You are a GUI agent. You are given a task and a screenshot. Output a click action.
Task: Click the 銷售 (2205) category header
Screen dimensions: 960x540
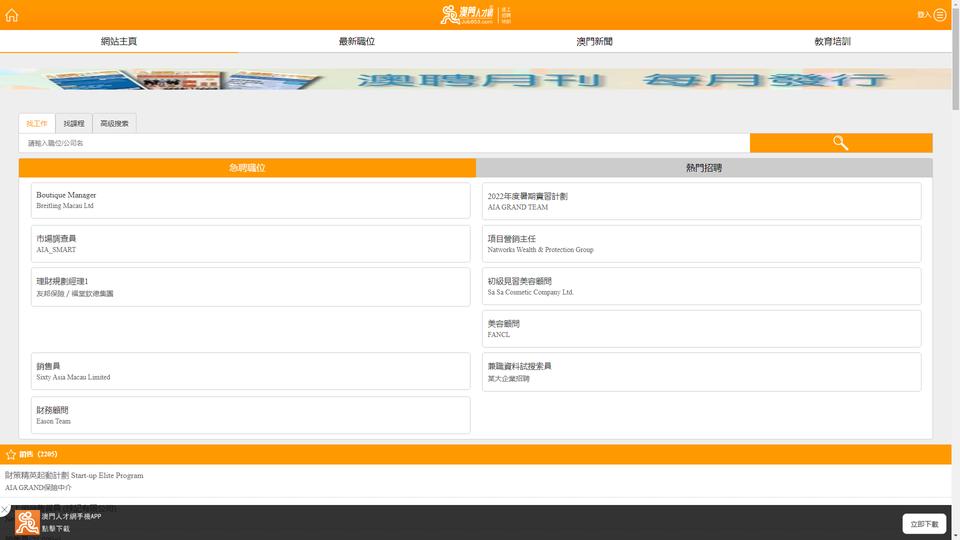[x=476, y=454]
